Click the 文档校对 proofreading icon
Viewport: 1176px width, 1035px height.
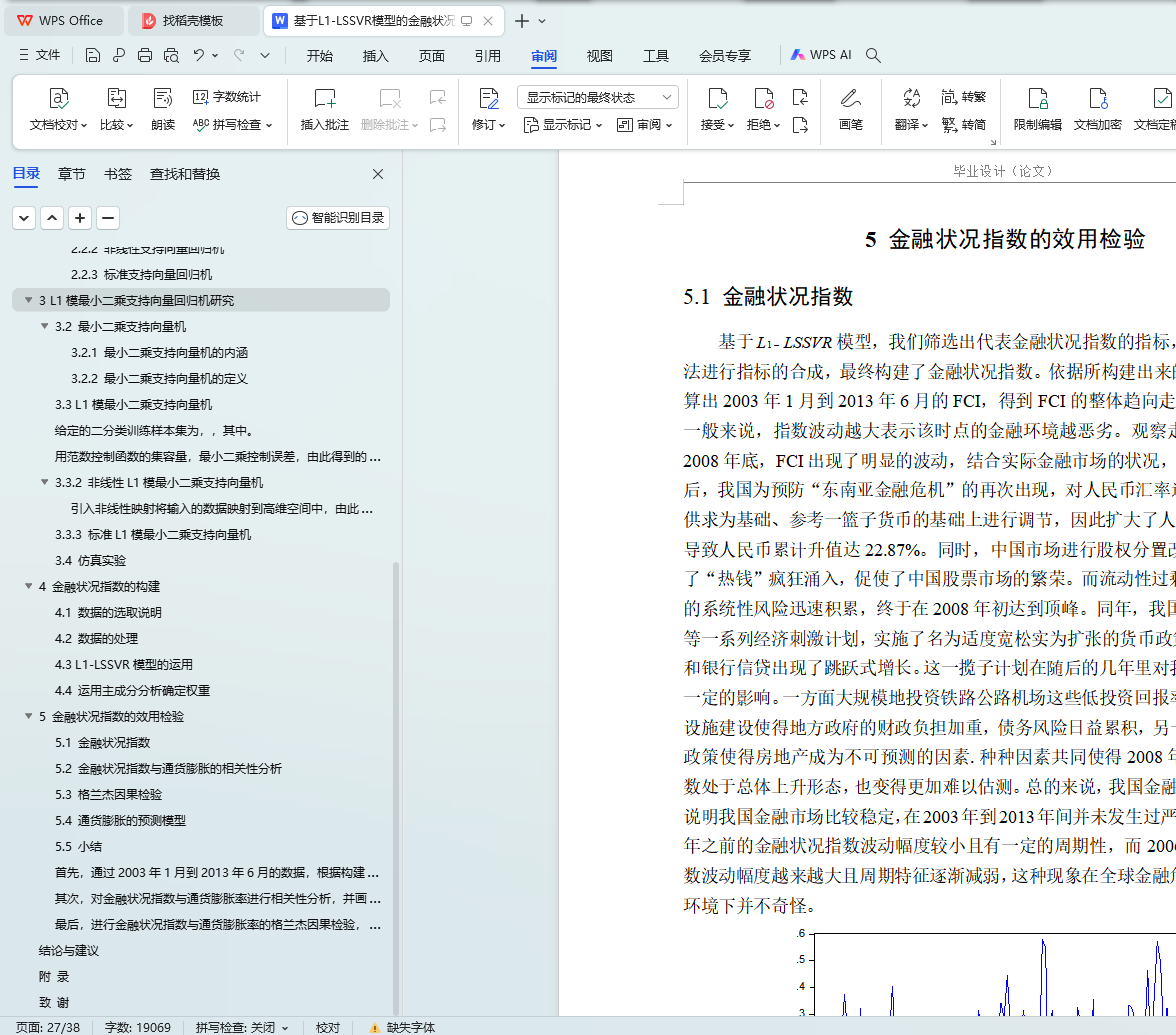pos(58,98)
